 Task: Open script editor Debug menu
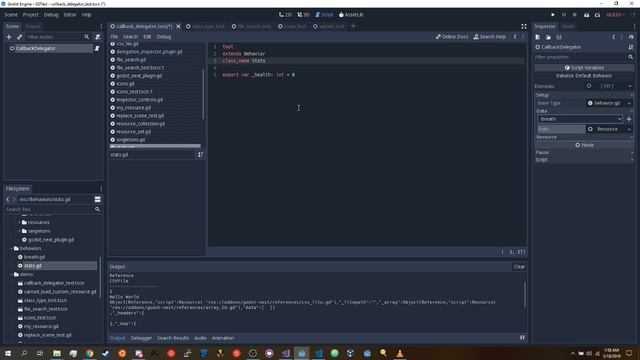pyautogui.click(x=164, y=37)
